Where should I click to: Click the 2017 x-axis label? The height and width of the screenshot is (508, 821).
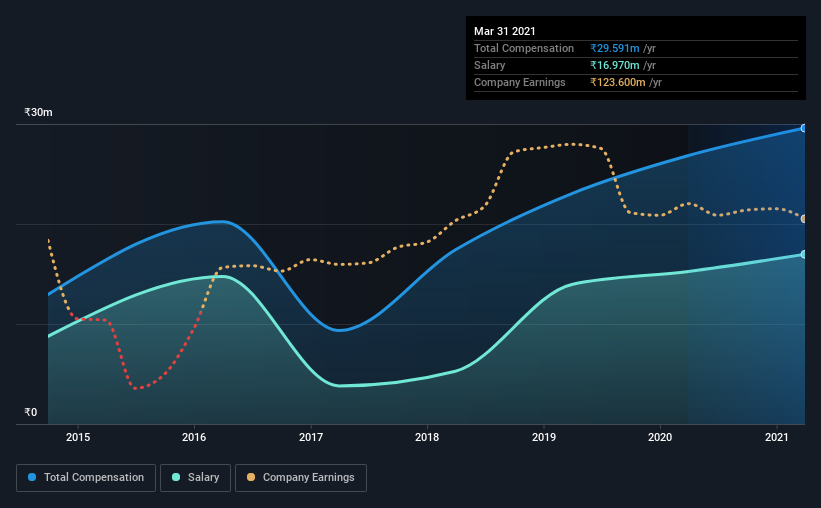click(311, 437)
